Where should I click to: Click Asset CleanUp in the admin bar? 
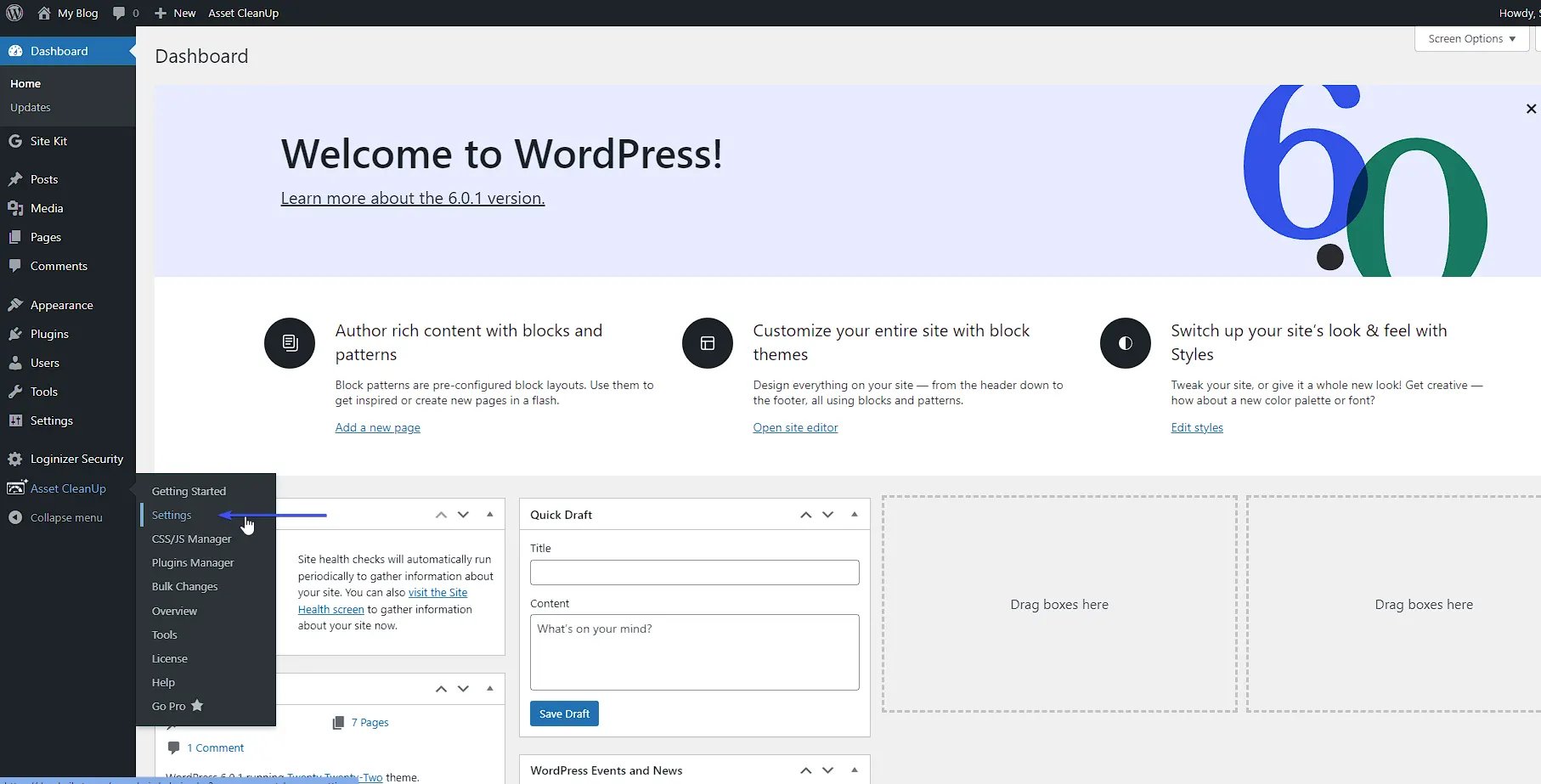tap(243, 13)
